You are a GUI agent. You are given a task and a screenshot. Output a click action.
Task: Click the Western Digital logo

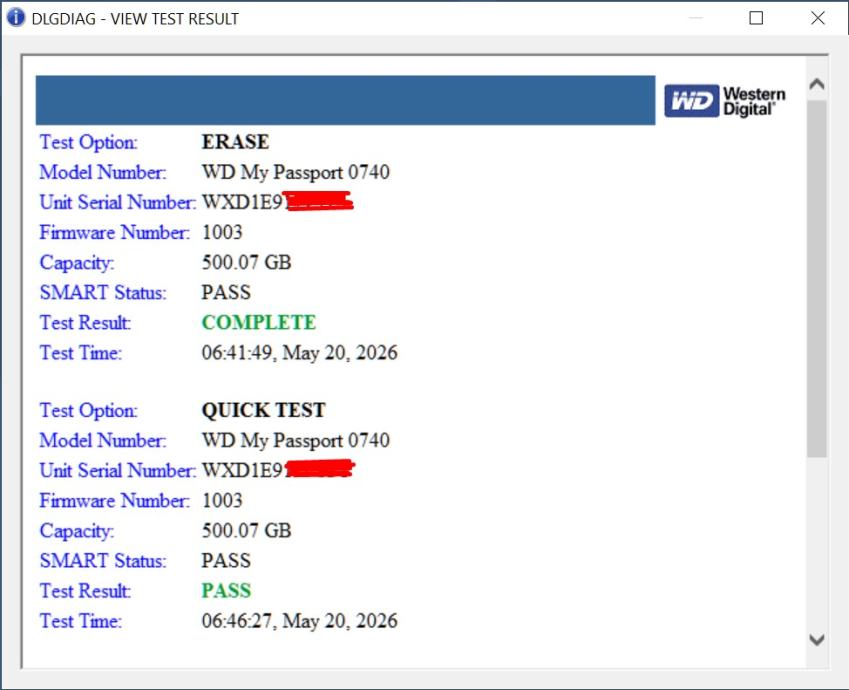click(725, 101)
